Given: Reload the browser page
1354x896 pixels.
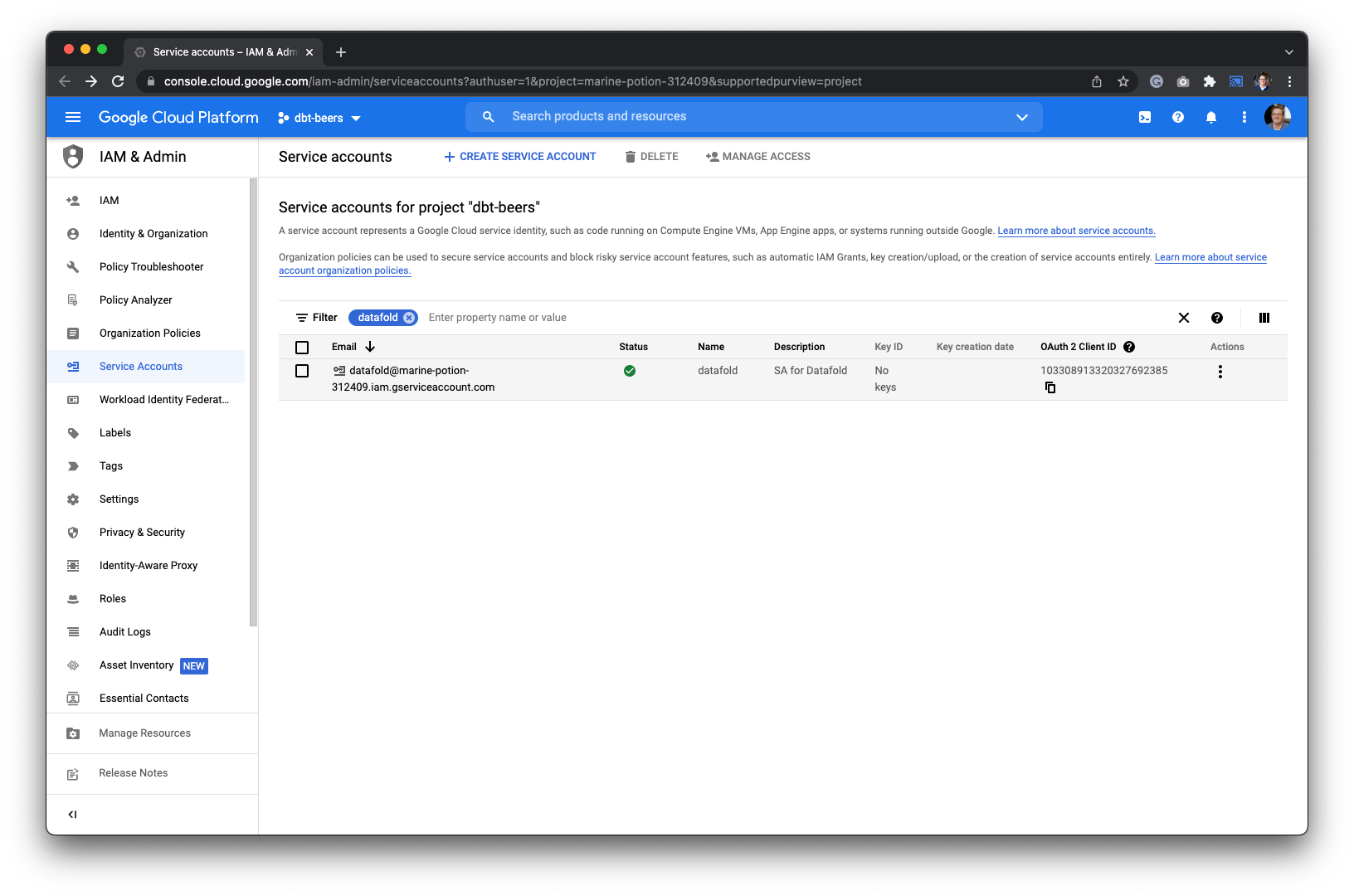Looking at the screenshot, I should coord(118,81).
